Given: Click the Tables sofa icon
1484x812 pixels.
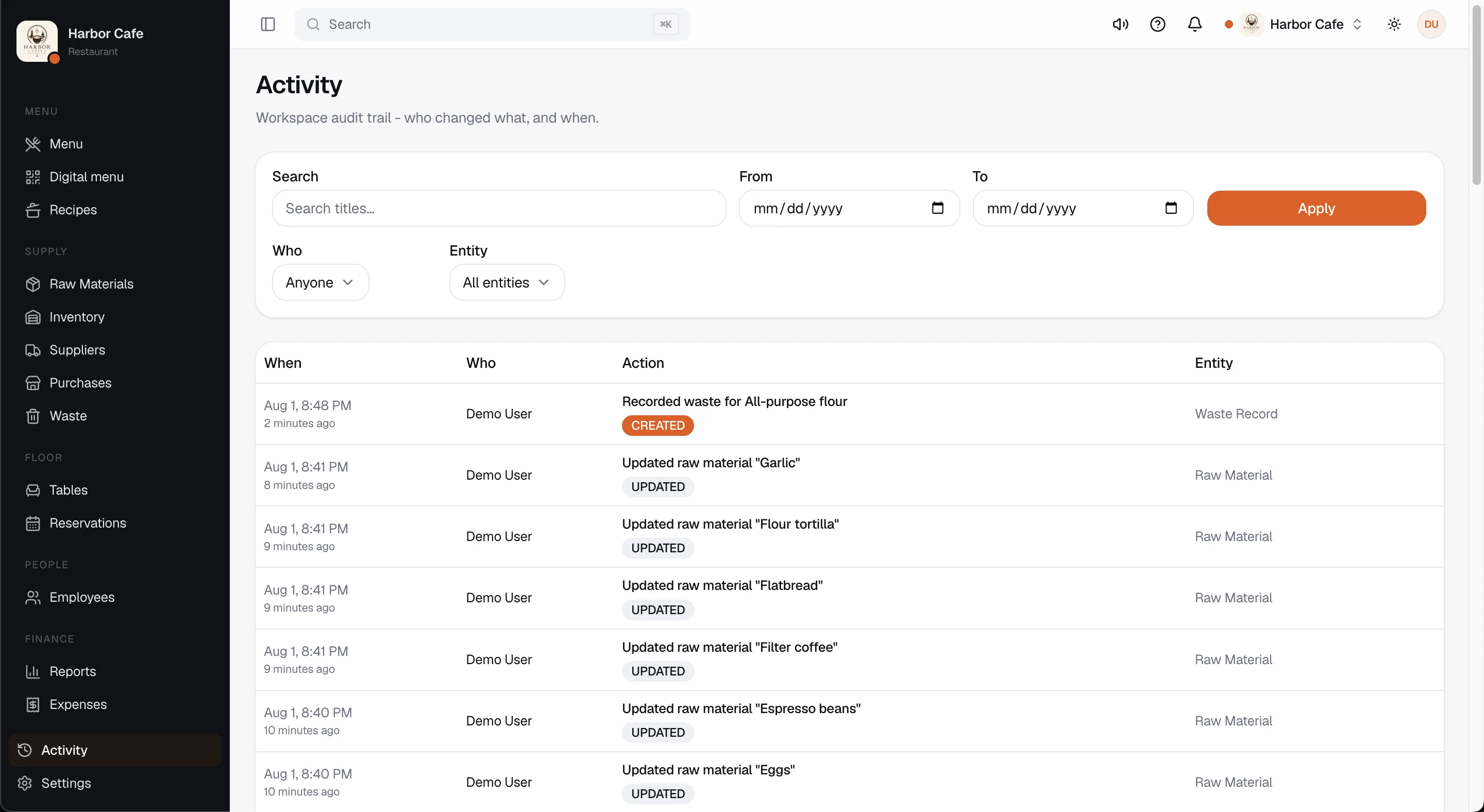Looking at the screenshot, I should click(33, 490).
